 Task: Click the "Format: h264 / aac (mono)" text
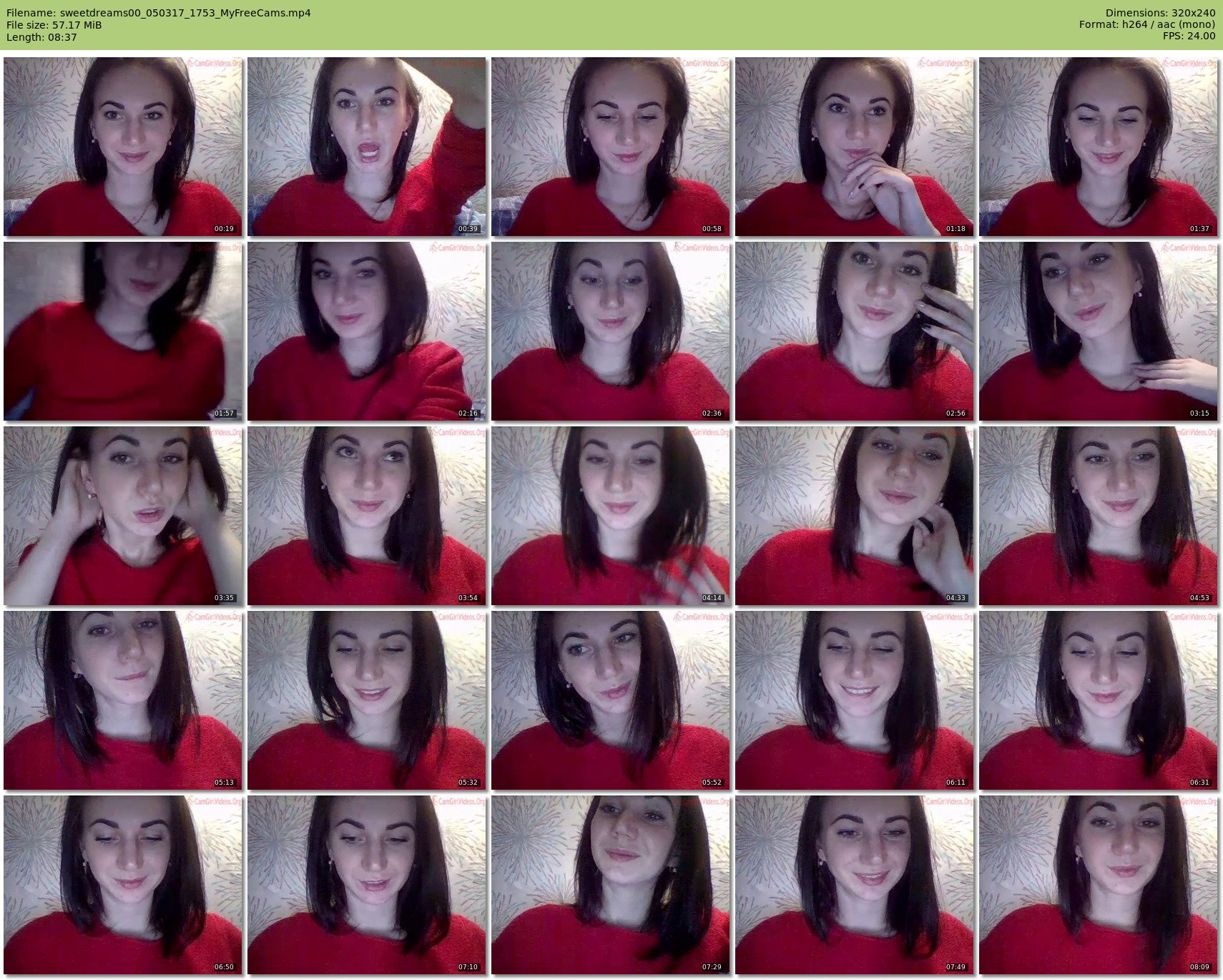pyautogui.click(x=1147, y=25)
